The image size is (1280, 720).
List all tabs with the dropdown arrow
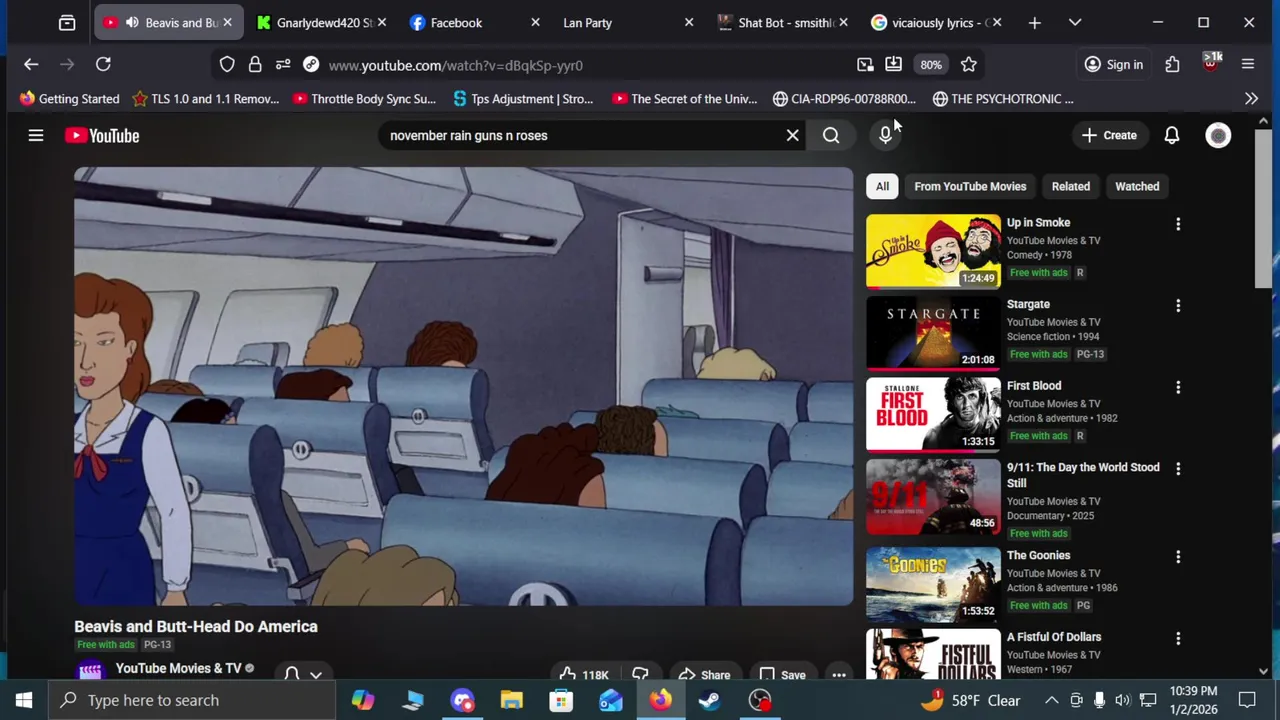pos(1075,22)
